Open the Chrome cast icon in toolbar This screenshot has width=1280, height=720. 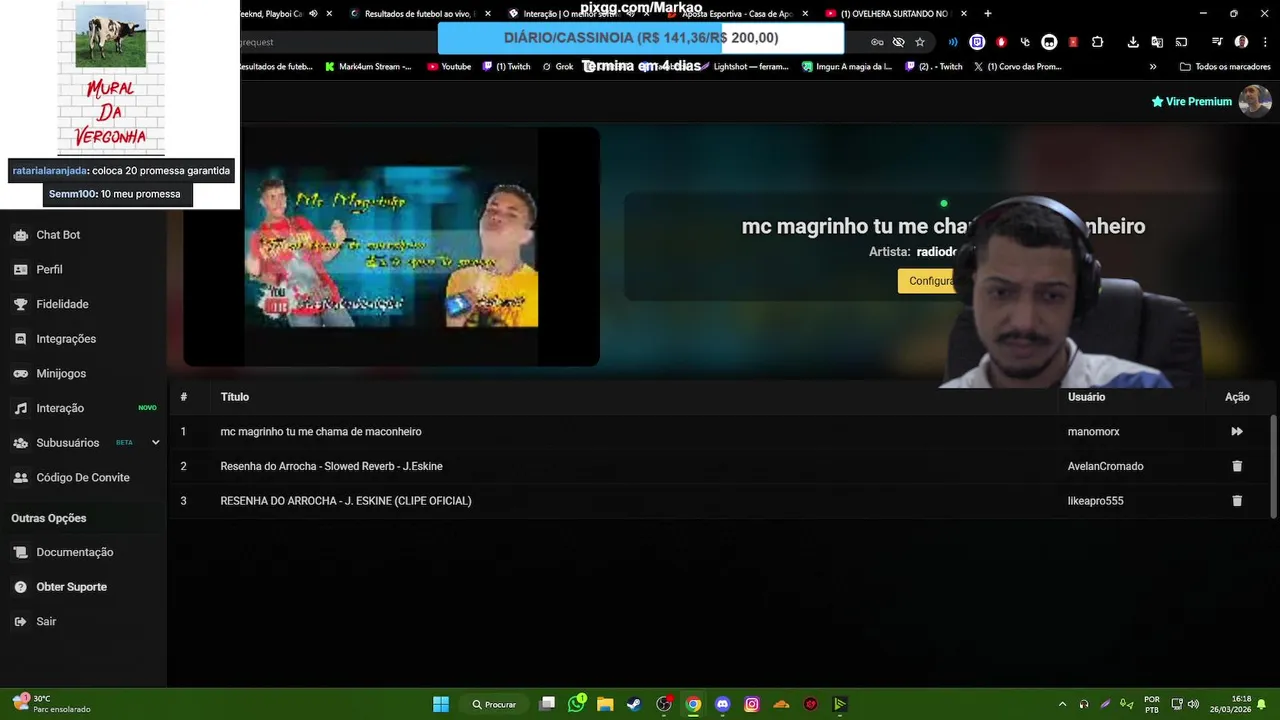pyautogui.click(x=1181, y=42)
